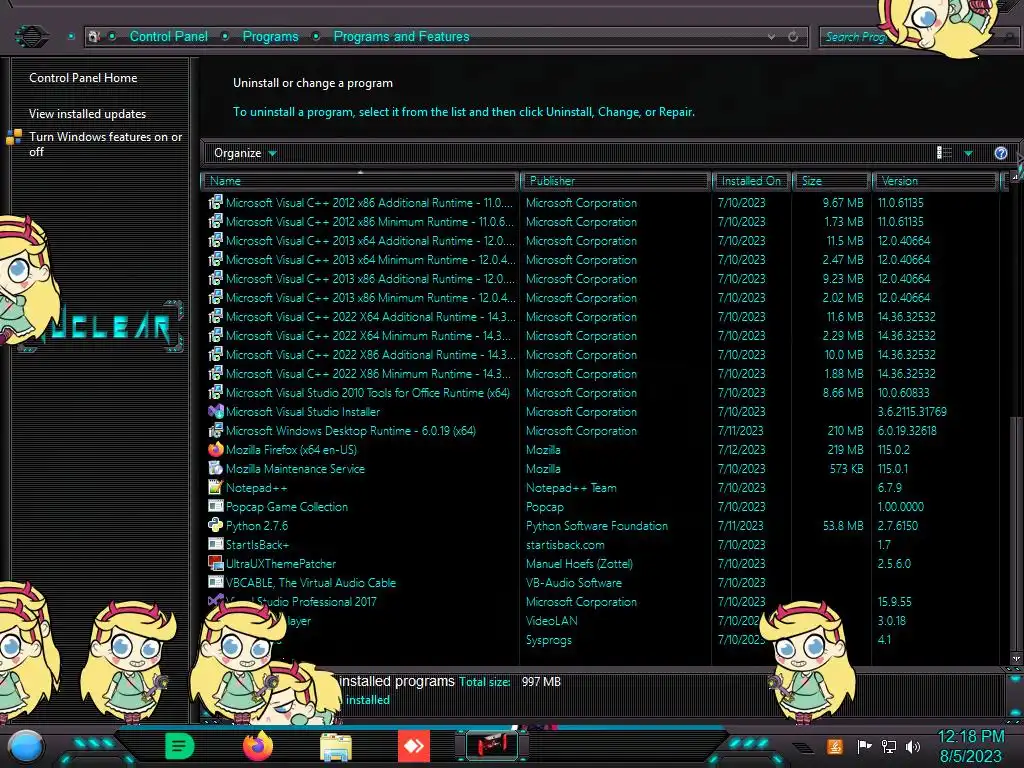The height and width of the screenshot is (768, 1024).
Task: Select the StartIsBack+ icon
Action: (216, 544)
